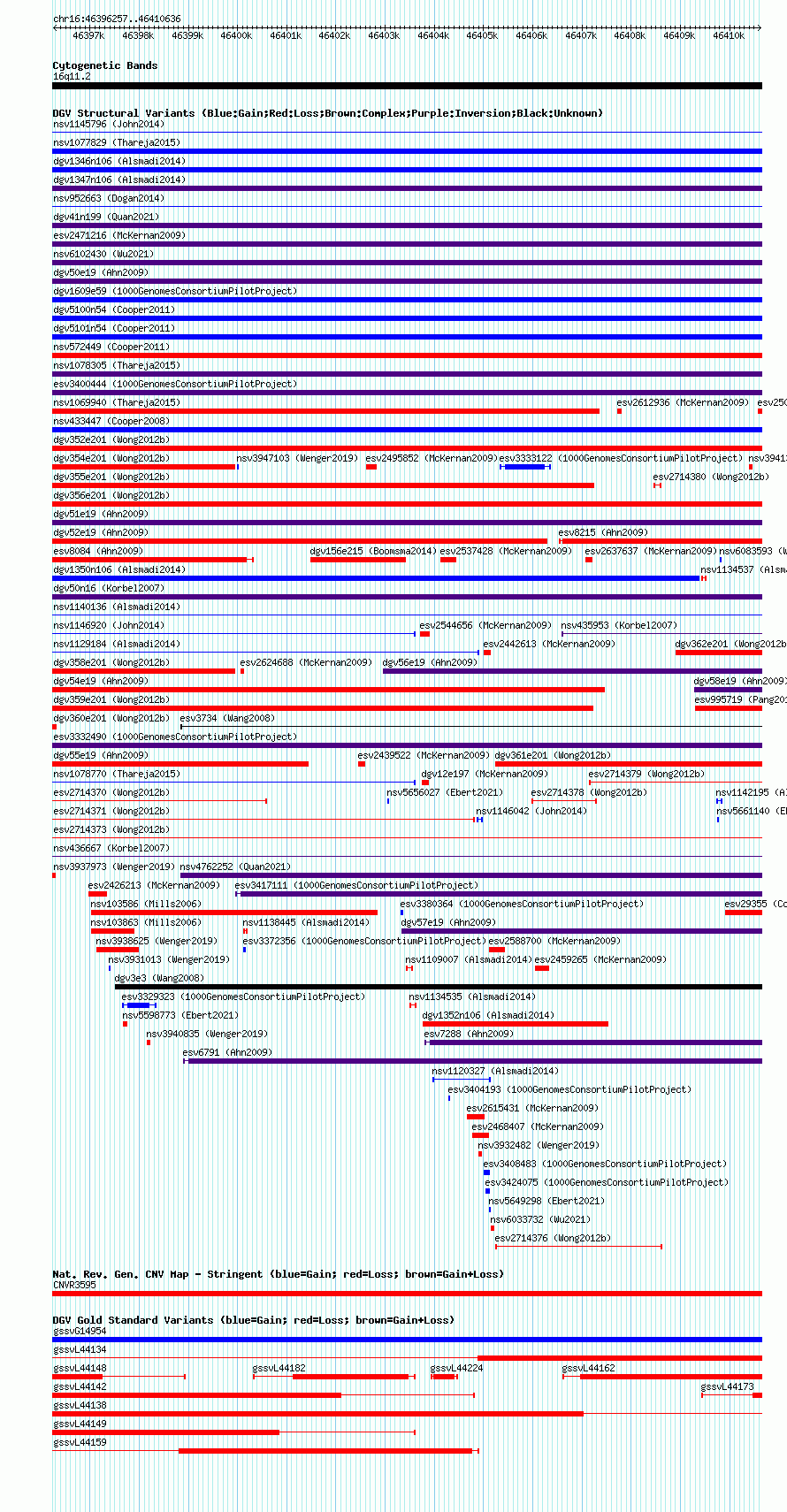Screen dimensions: 787x1512
Task: Click the blue bar of dgv1350n106
Action: [376, 578]
